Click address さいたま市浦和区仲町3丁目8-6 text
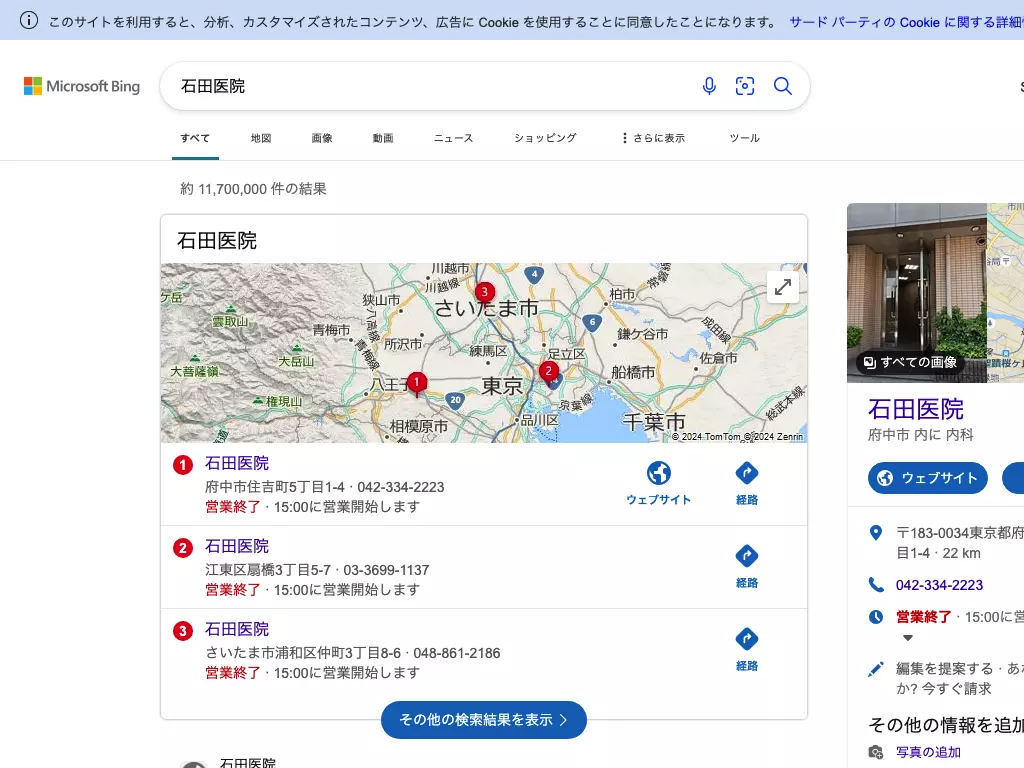 (303, 653)
